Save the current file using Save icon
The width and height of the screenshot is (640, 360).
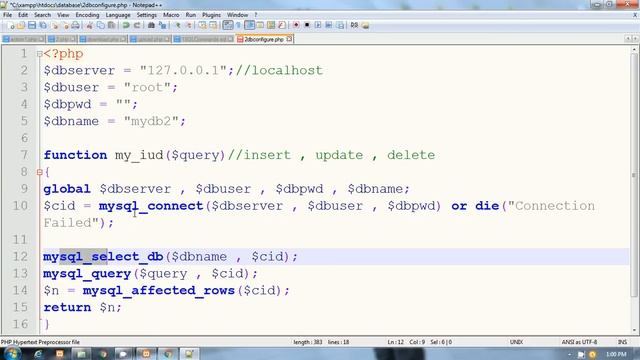click(32, 25)
